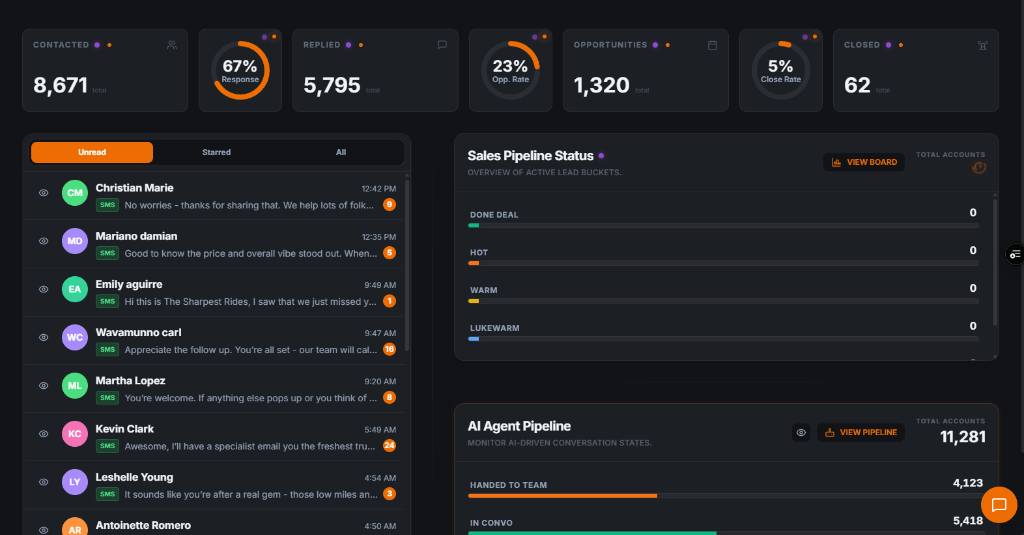1024x535 pixels.
Task: Click the Christian Marie CM avatar
Action: (75, 193)
